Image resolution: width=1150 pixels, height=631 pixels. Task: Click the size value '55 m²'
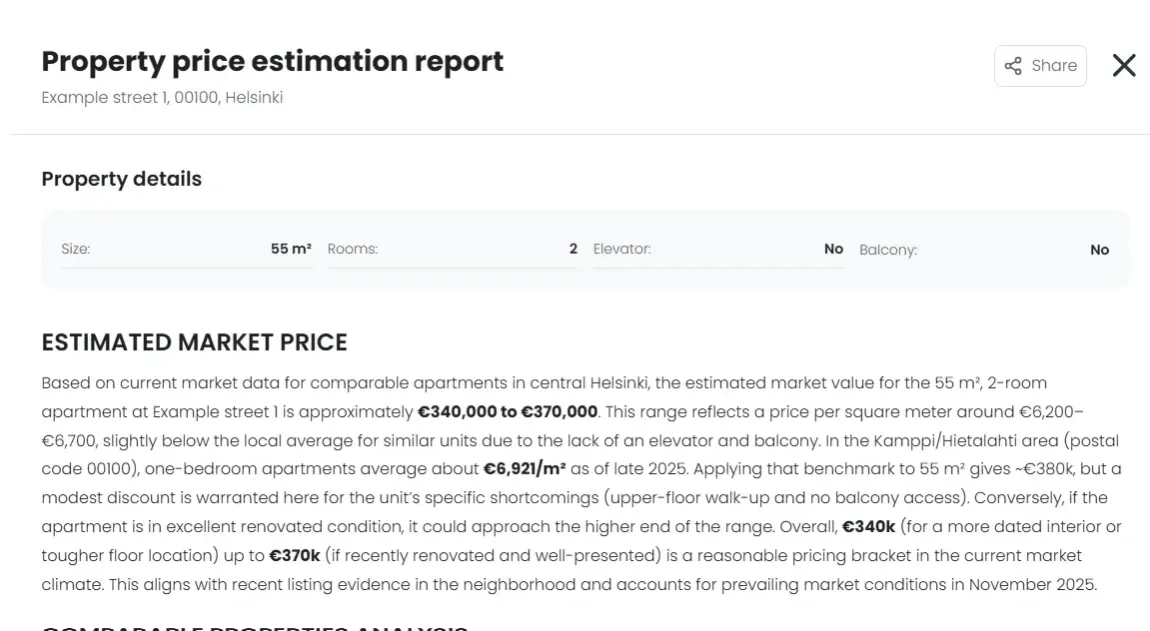pos(291,249)
